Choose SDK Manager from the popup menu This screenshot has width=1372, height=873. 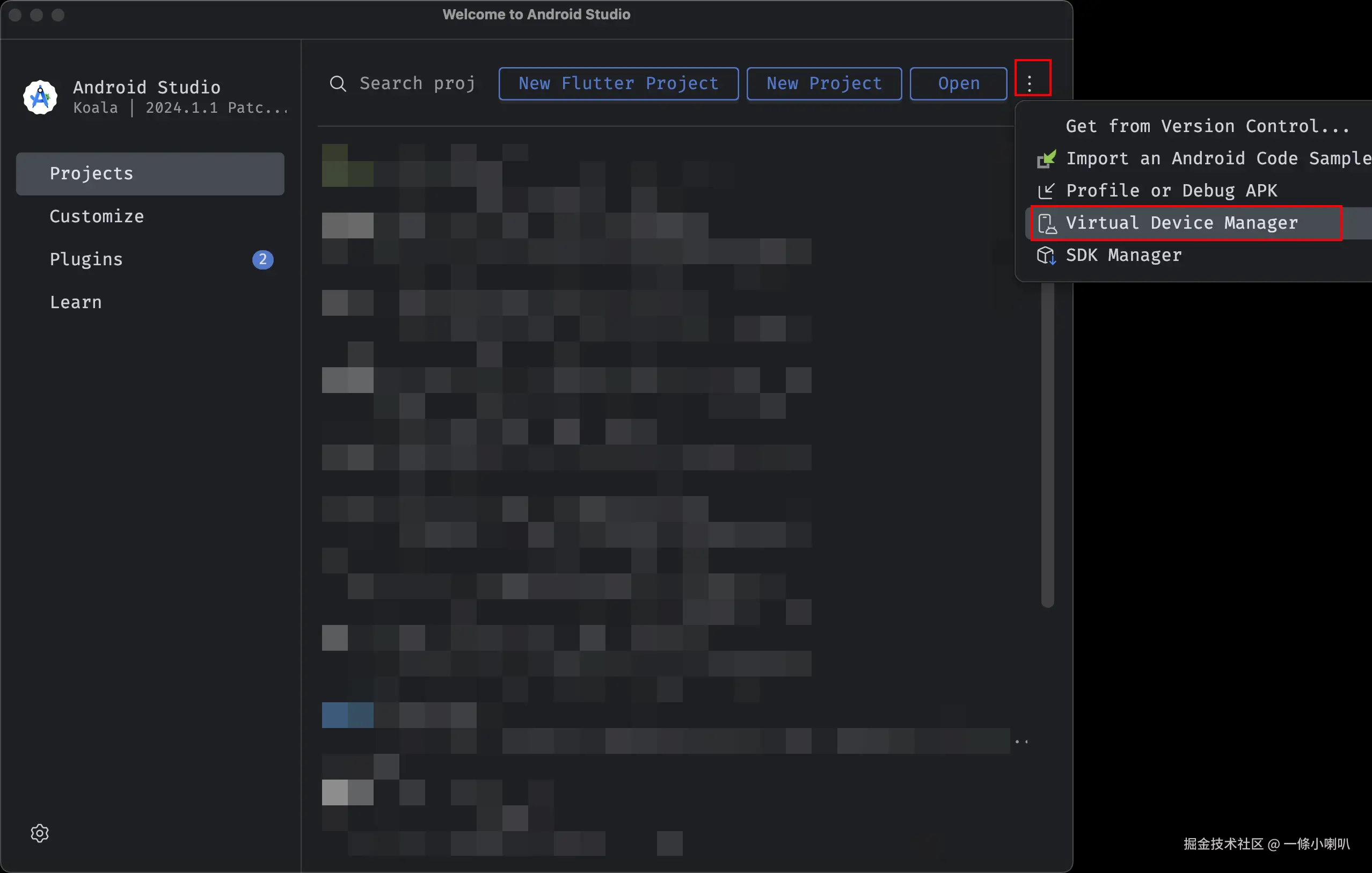(1123, 255)
